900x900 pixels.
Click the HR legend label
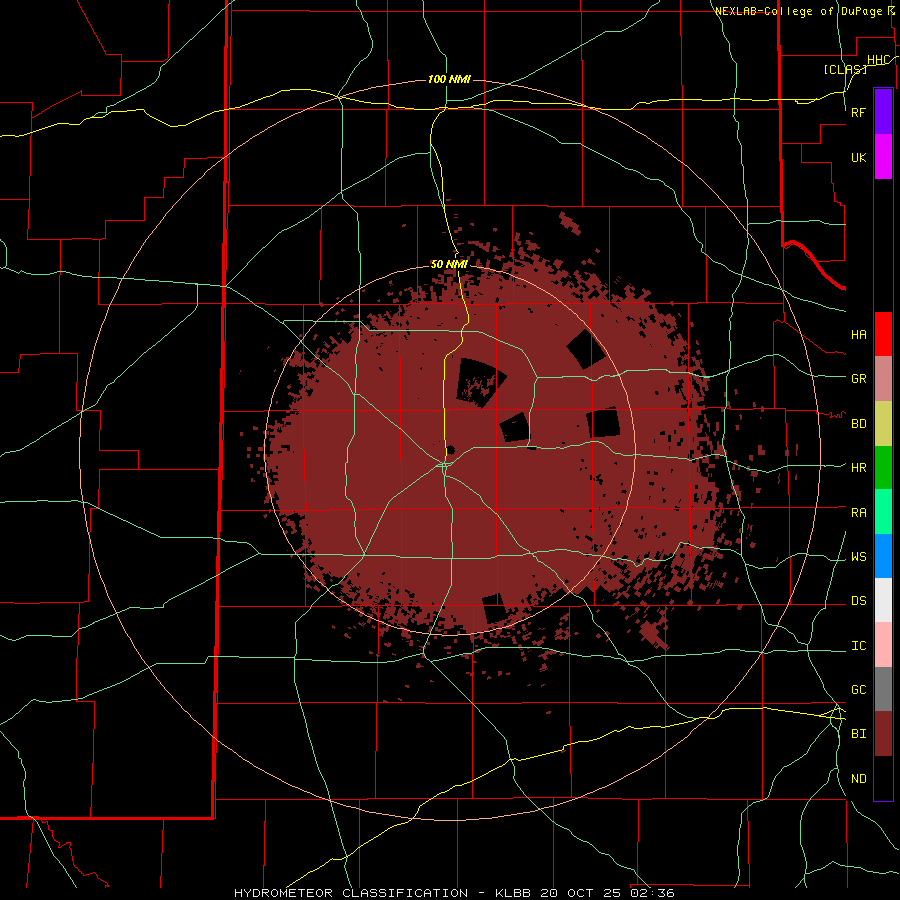859,468
